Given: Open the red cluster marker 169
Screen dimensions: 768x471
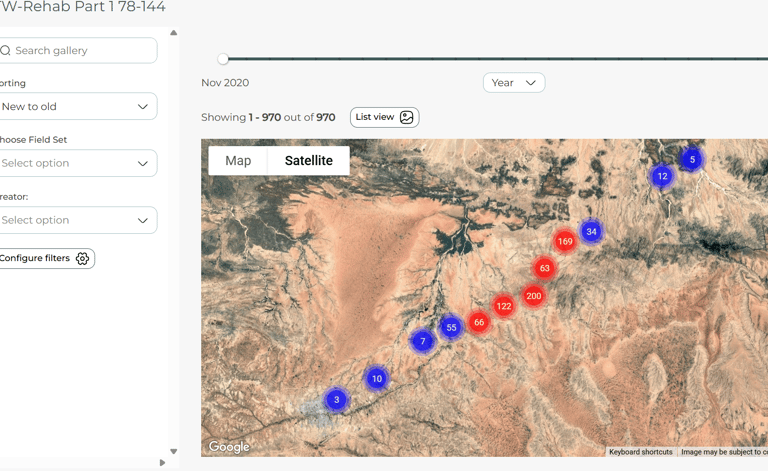Looking at the screenshot, I should [565, 241].
